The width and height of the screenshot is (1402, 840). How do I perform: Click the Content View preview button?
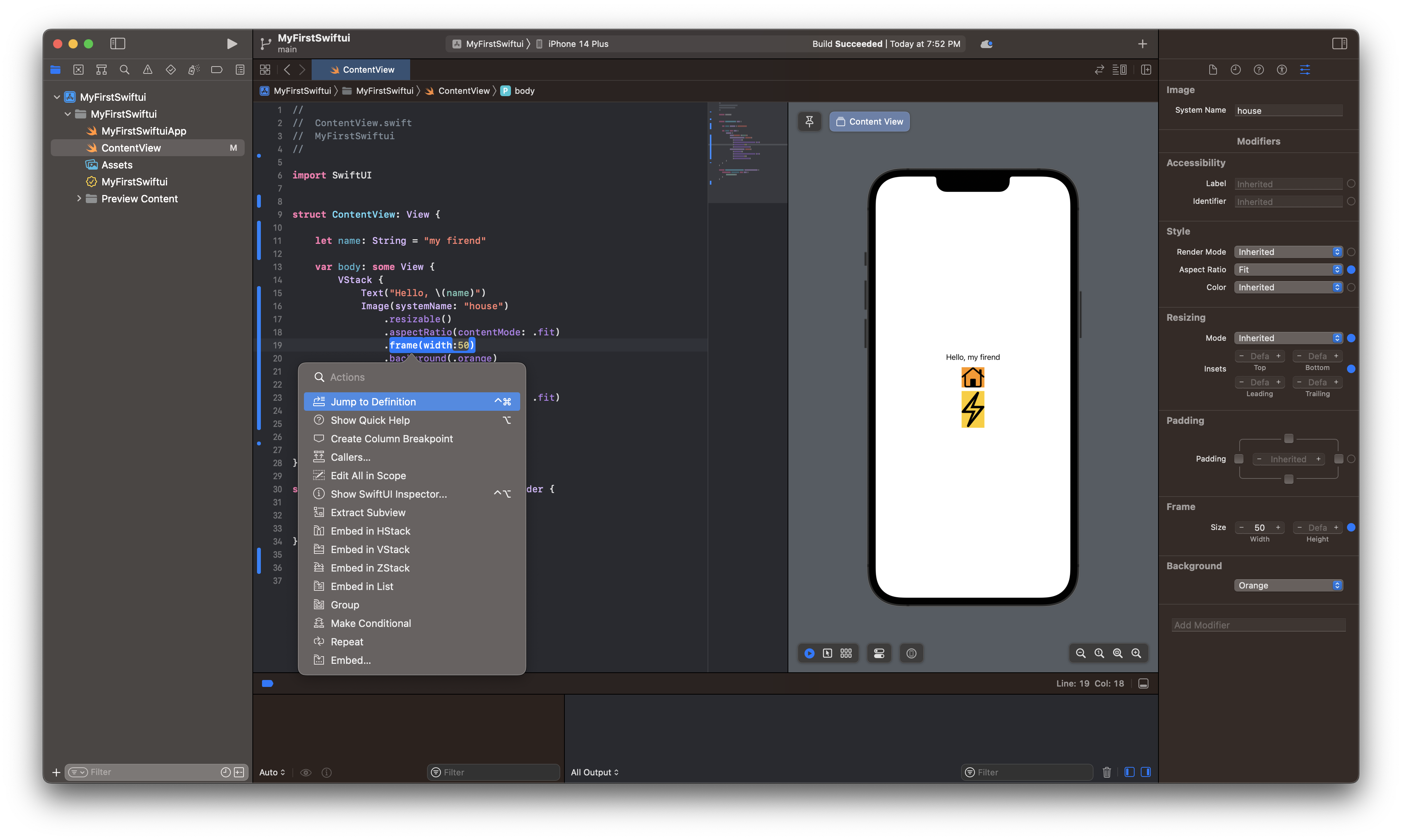click(869, 121)
